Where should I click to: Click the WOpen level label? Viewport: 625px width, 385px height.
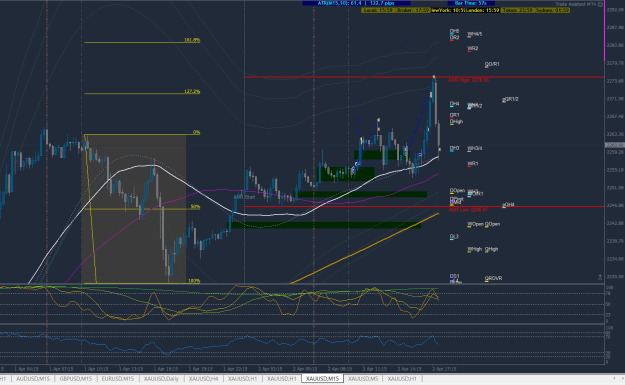coord(475,224)
